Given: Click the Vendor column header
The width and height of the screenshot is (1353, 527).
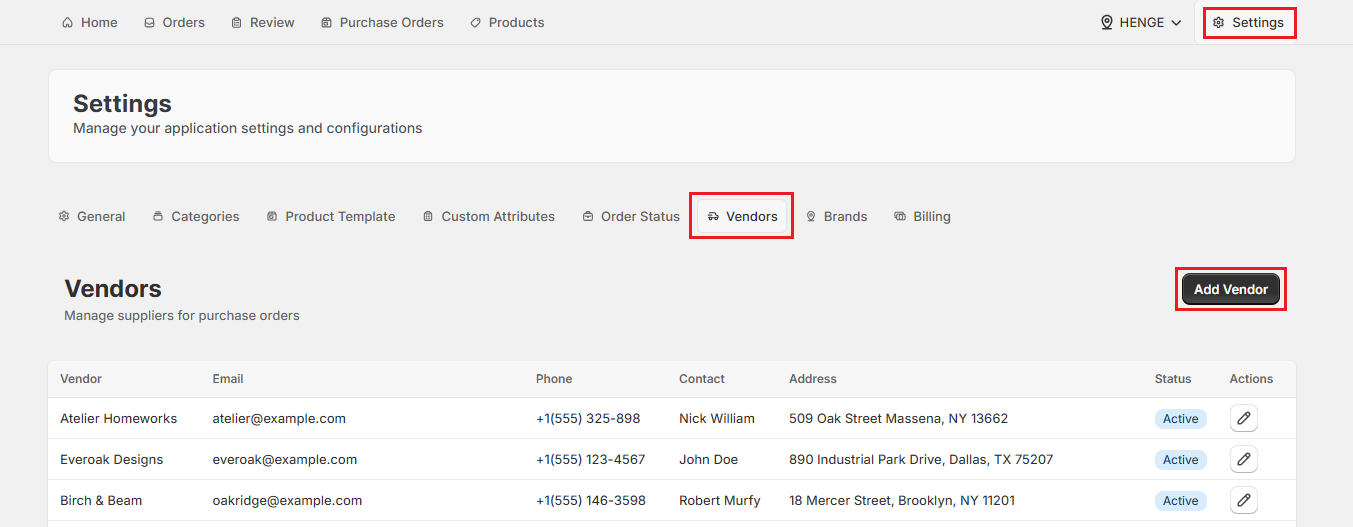Looking at the screenshot, I should [81, 379].
